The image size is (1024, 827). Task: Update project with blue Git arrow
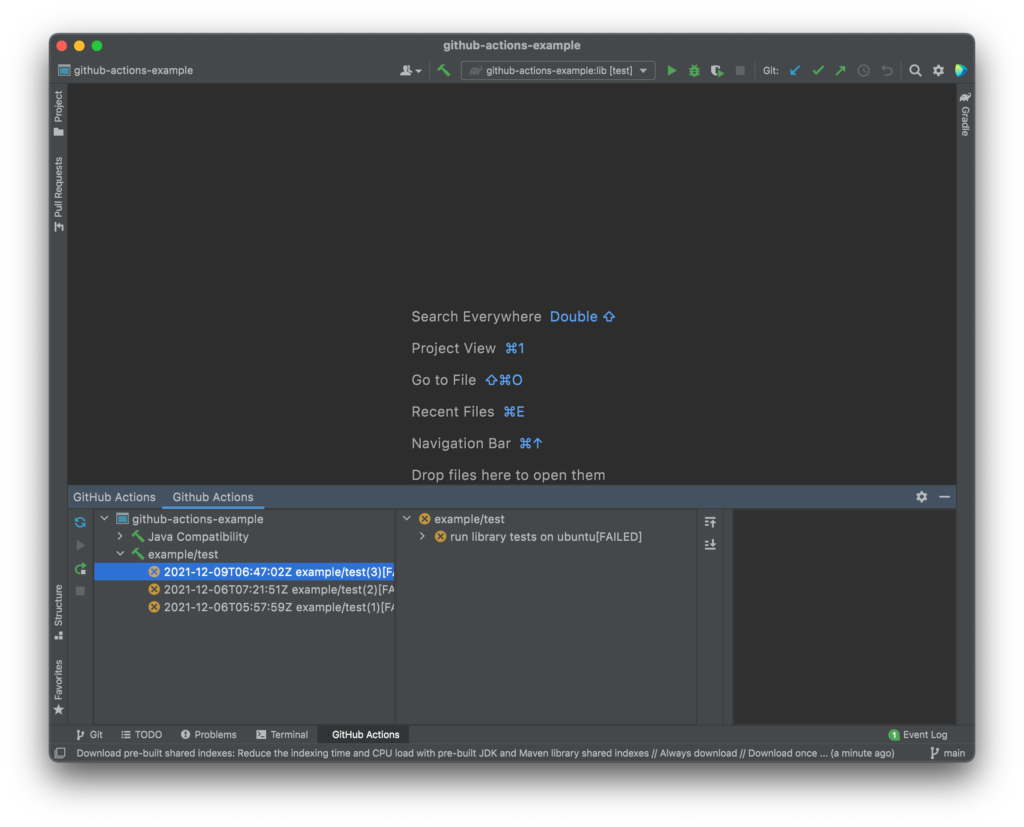coord(795,71)
